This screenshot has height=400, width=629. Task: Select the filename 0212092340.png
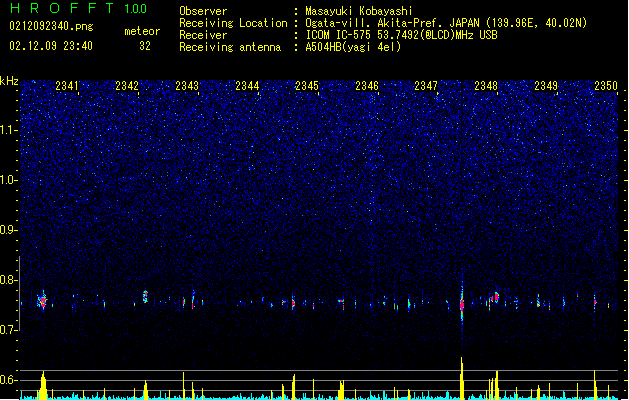pyautogui.click(x=51, y=26)
